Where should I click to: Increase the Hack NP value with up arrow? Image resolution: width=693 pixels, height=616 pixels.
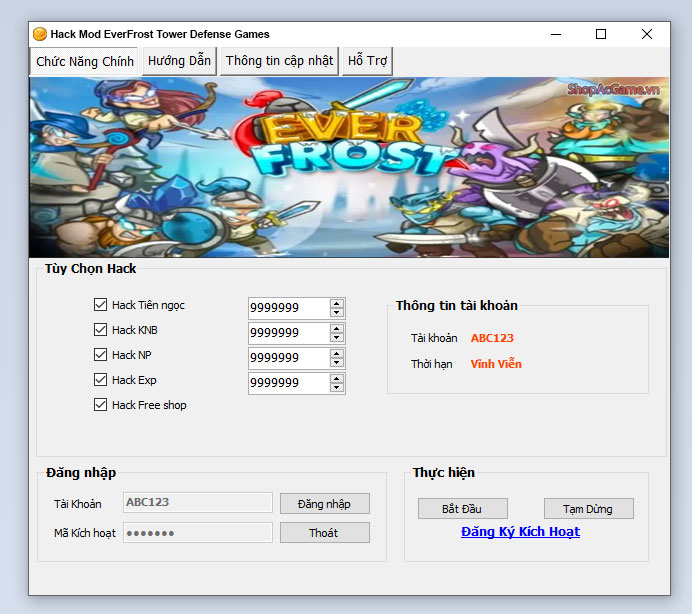pos(337,354)
